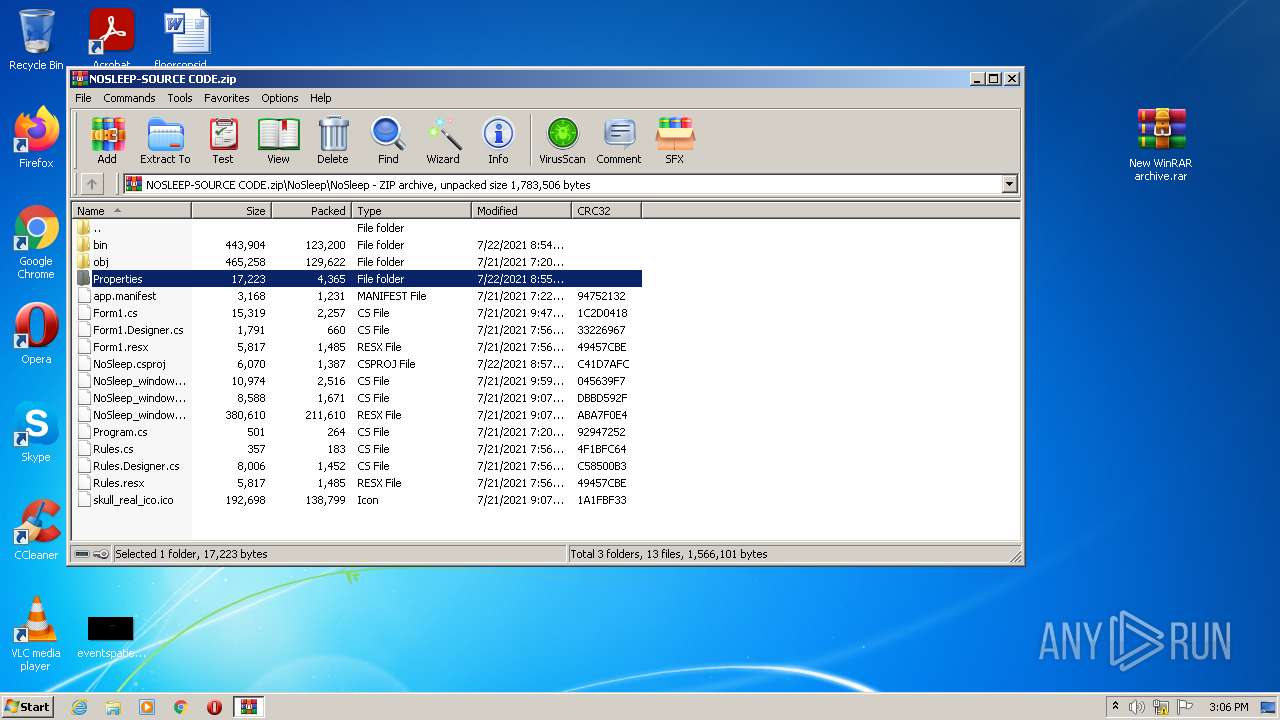Select Form1.Designer.cs file
This screenshot has height=720, width=1280.
click(357, 330)
